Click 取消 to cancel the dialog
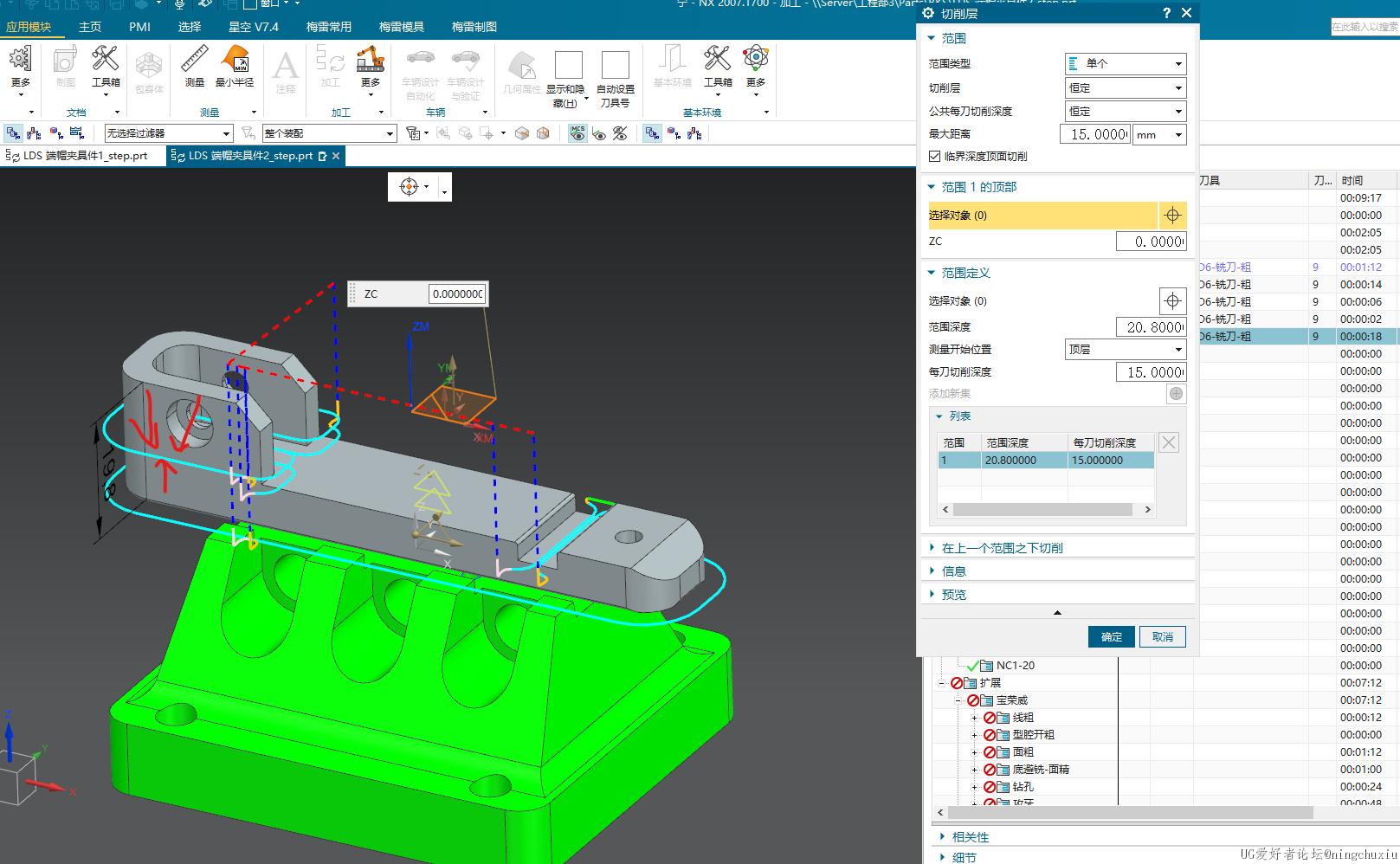1400x864 pixels. click(x=1163, y=637)
